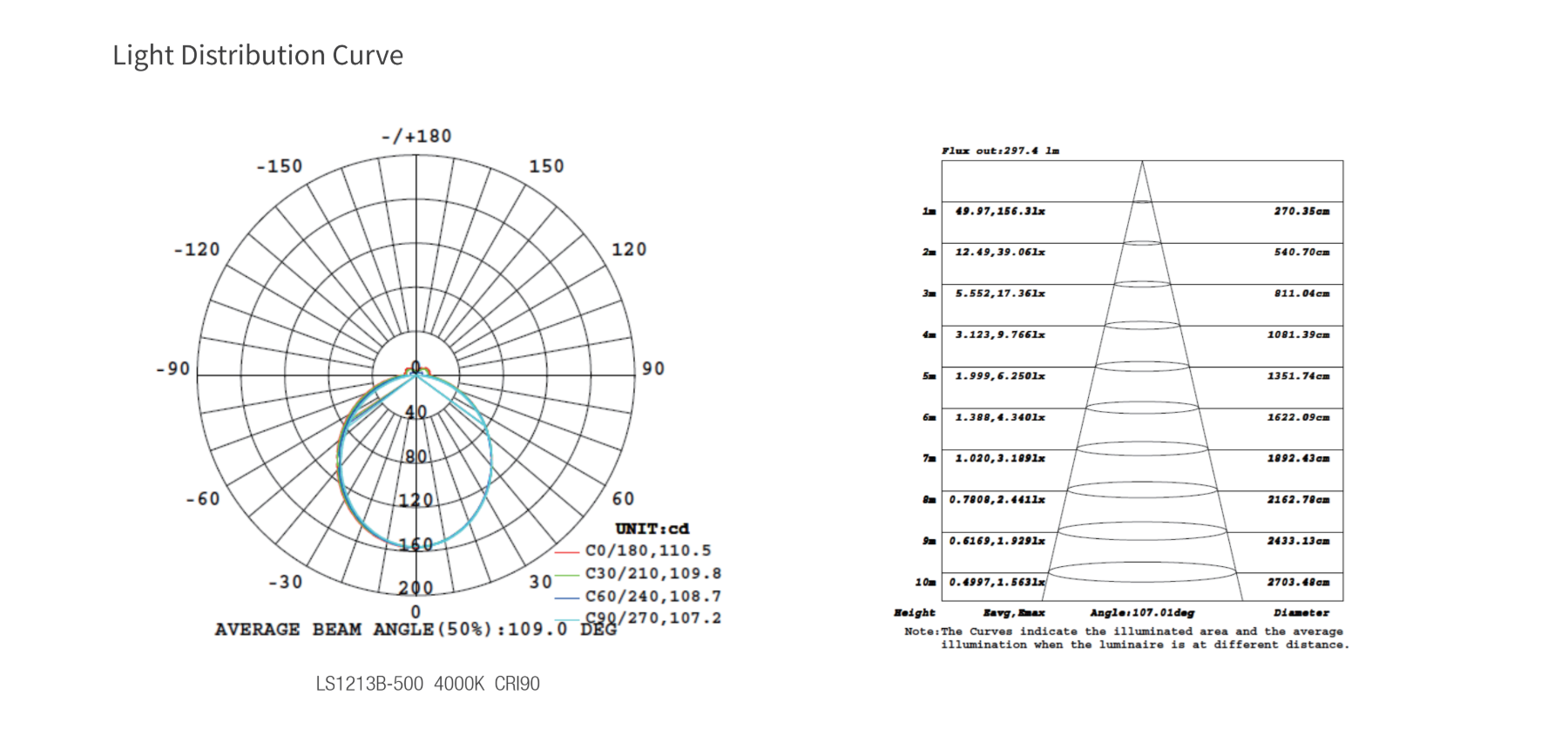The height and width of the screenshot is (749, 1568).
Task: Click the red C0/180 legend line
Action: point(567,551)
